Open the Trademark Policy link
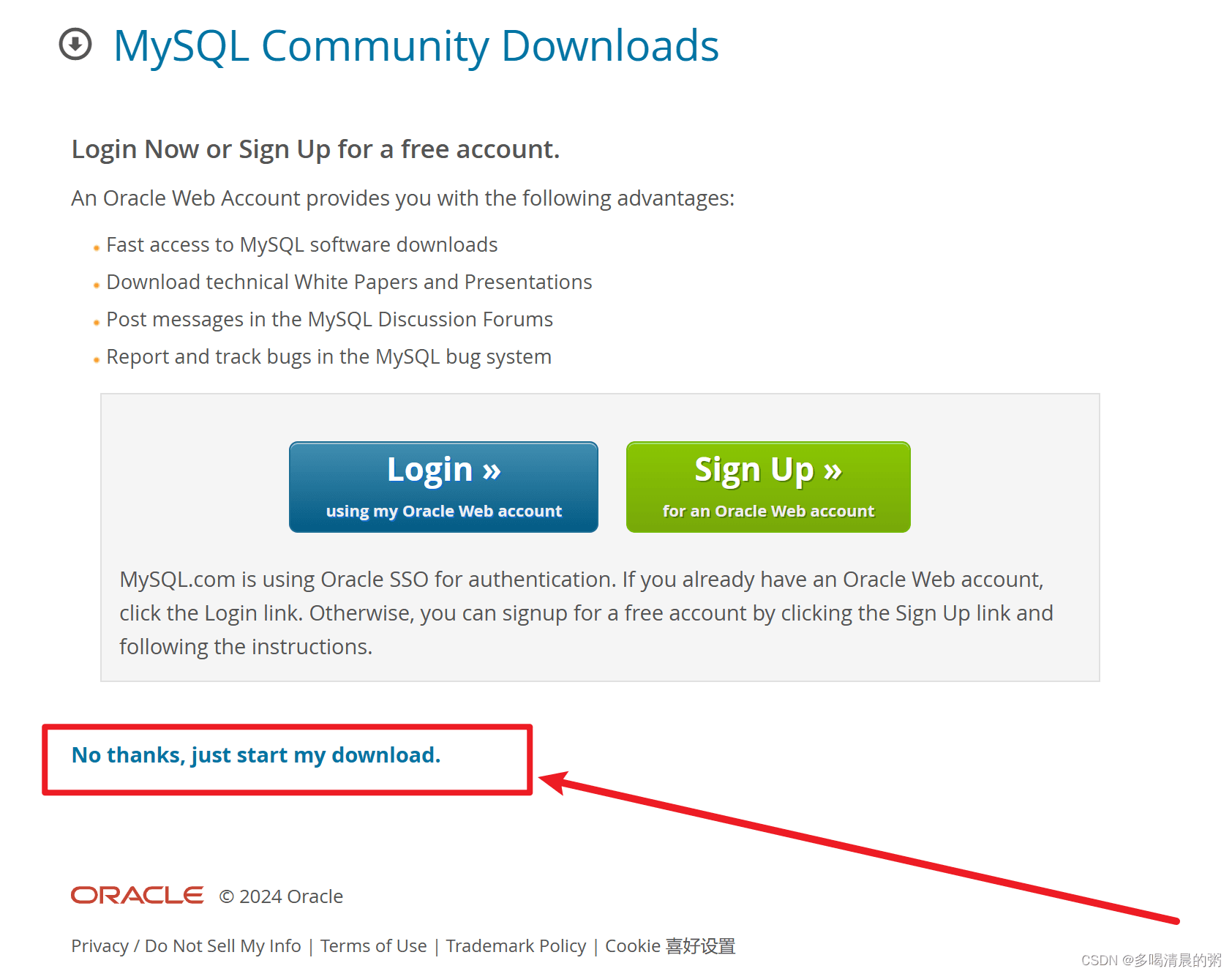The width and height of the screenshot is (1232, 974). coord(516,946)
